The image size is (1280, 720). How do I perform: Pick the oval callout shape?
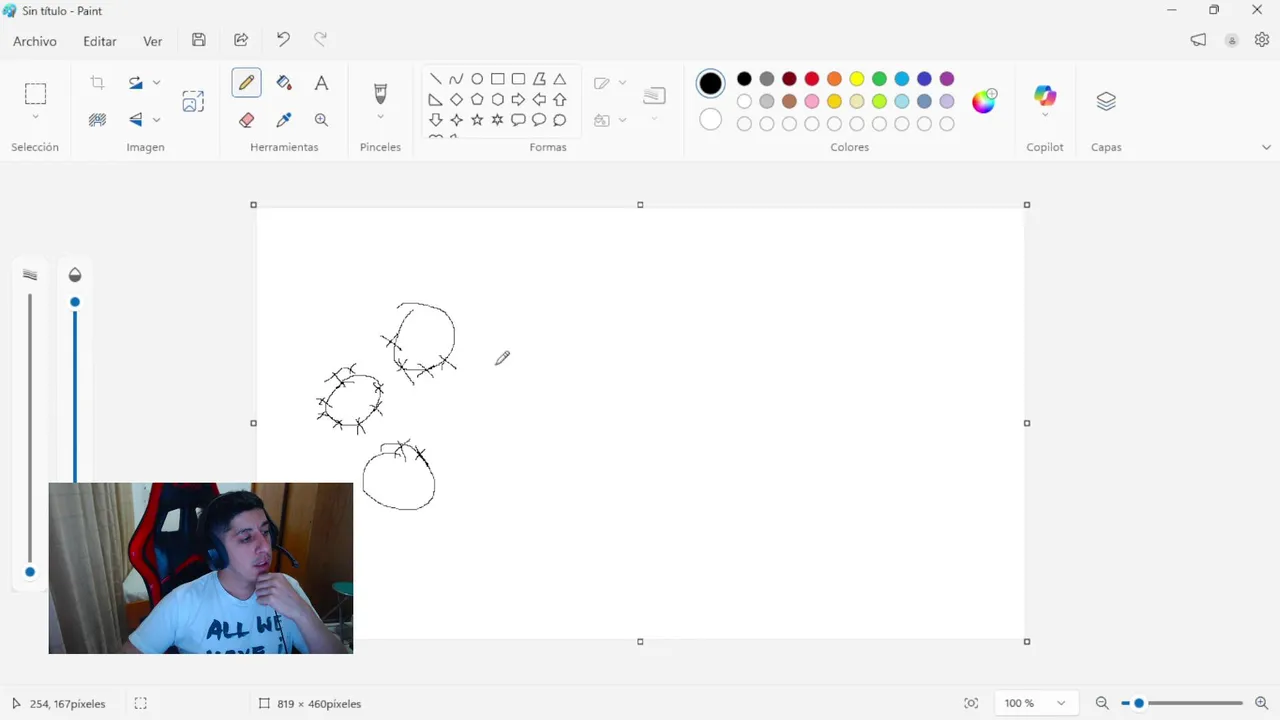tap(539, 120)
